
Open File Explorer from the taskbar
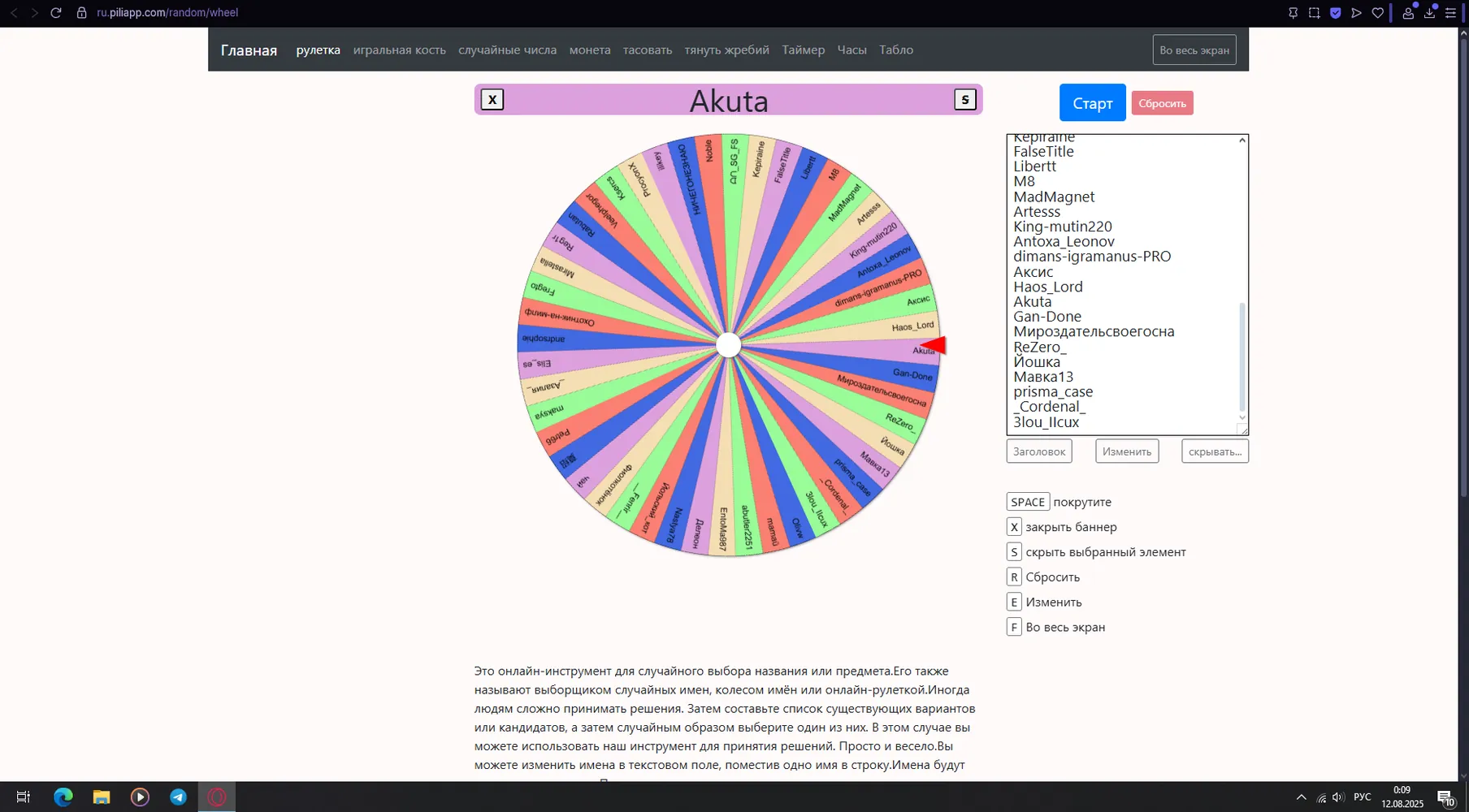101,797
